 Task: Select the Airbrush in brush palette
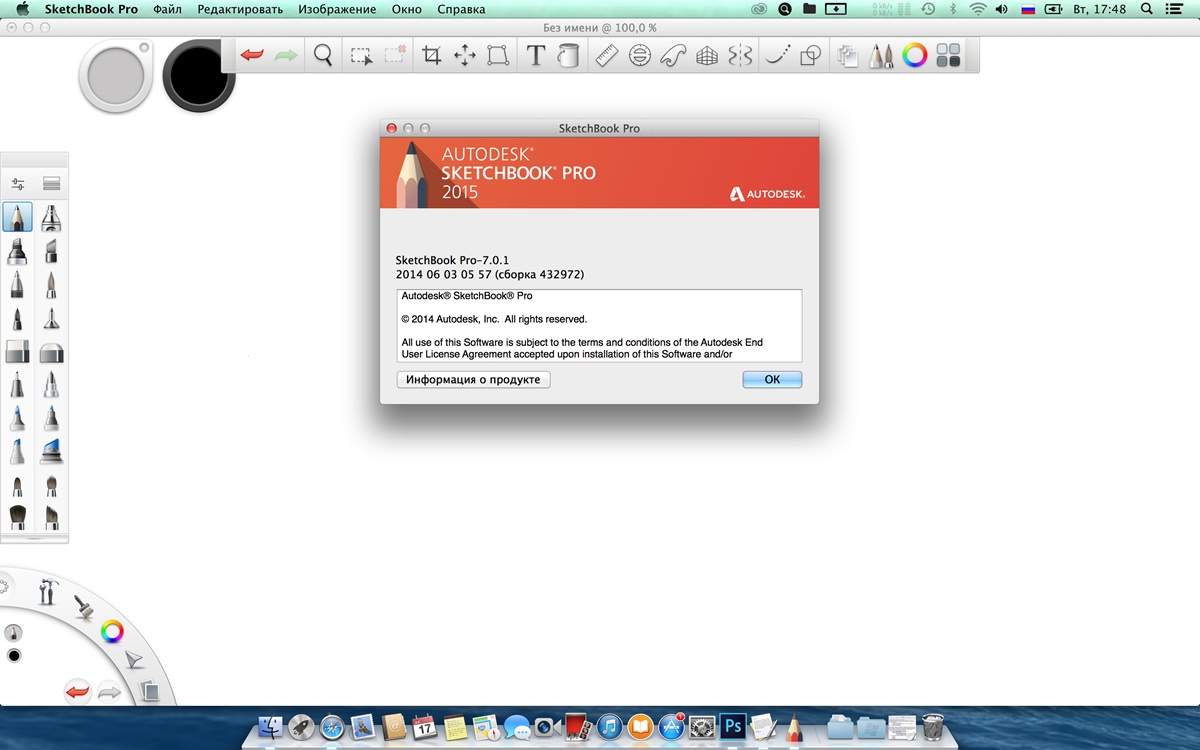click(51, 217)
